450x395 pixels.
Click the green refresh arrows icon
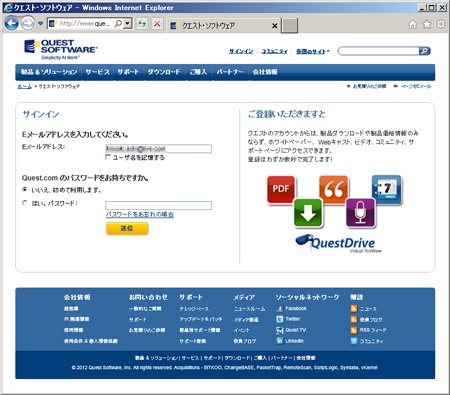(142, 23)
